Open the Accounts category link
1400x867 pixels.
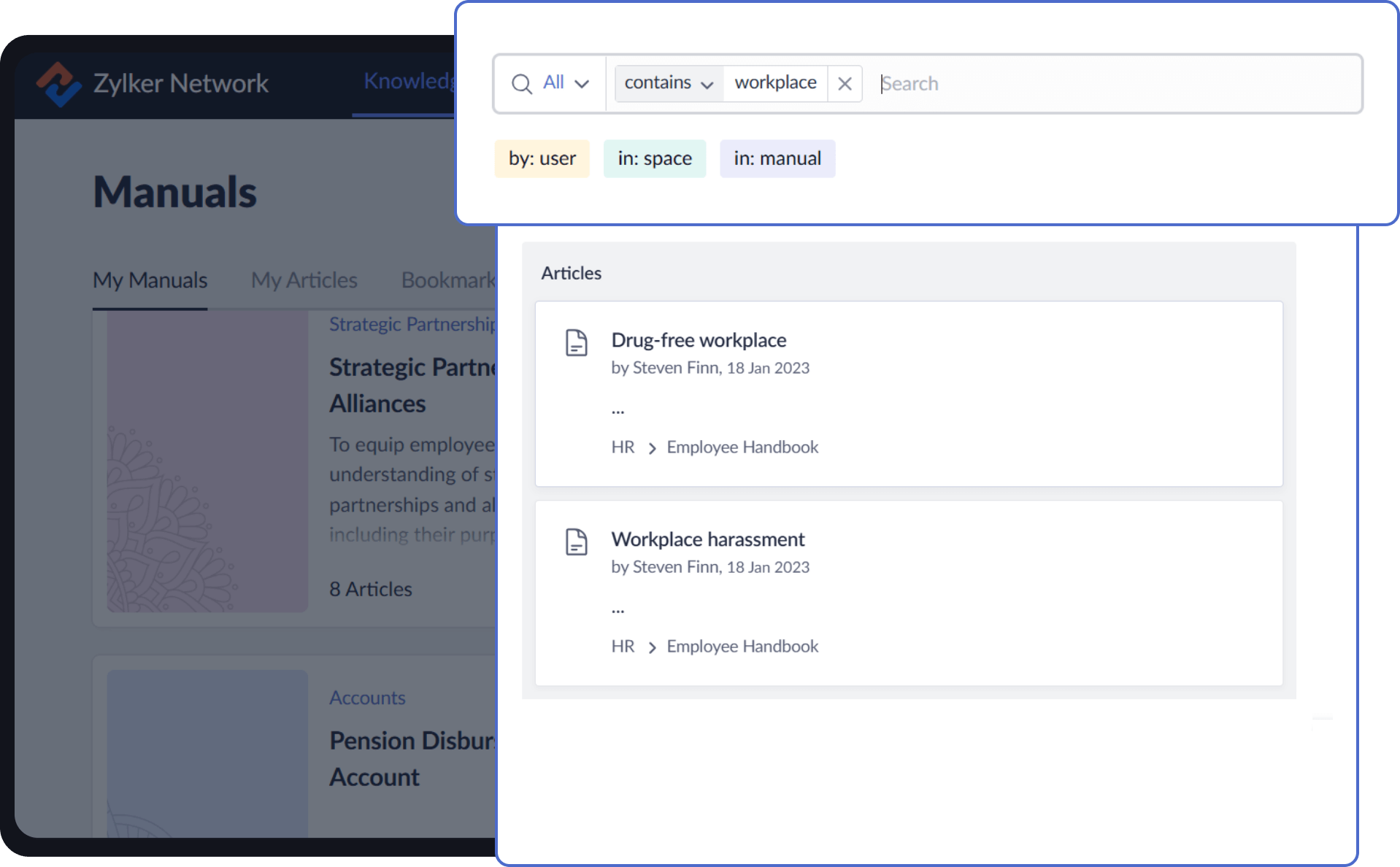pyautogui.click(x=367, y=698)
